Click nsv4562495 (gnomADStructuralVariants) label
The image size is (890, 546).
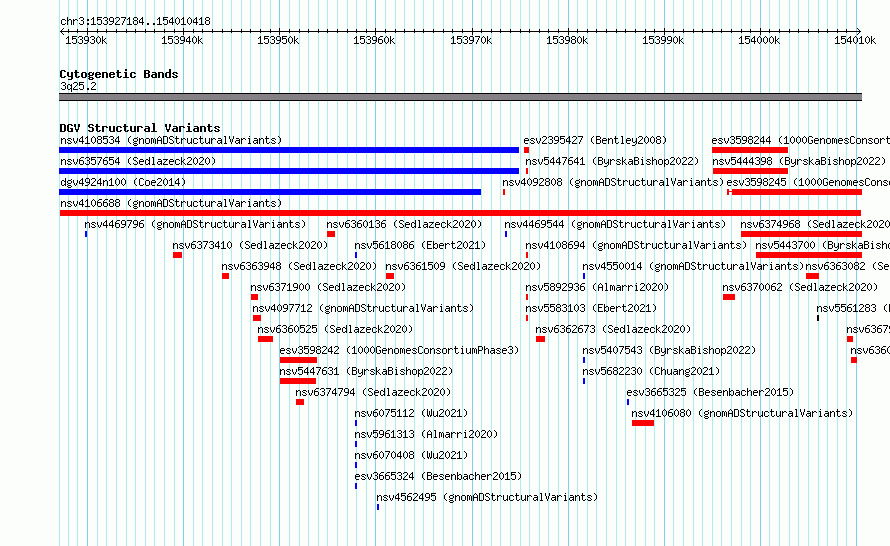(x=487, y=497)
